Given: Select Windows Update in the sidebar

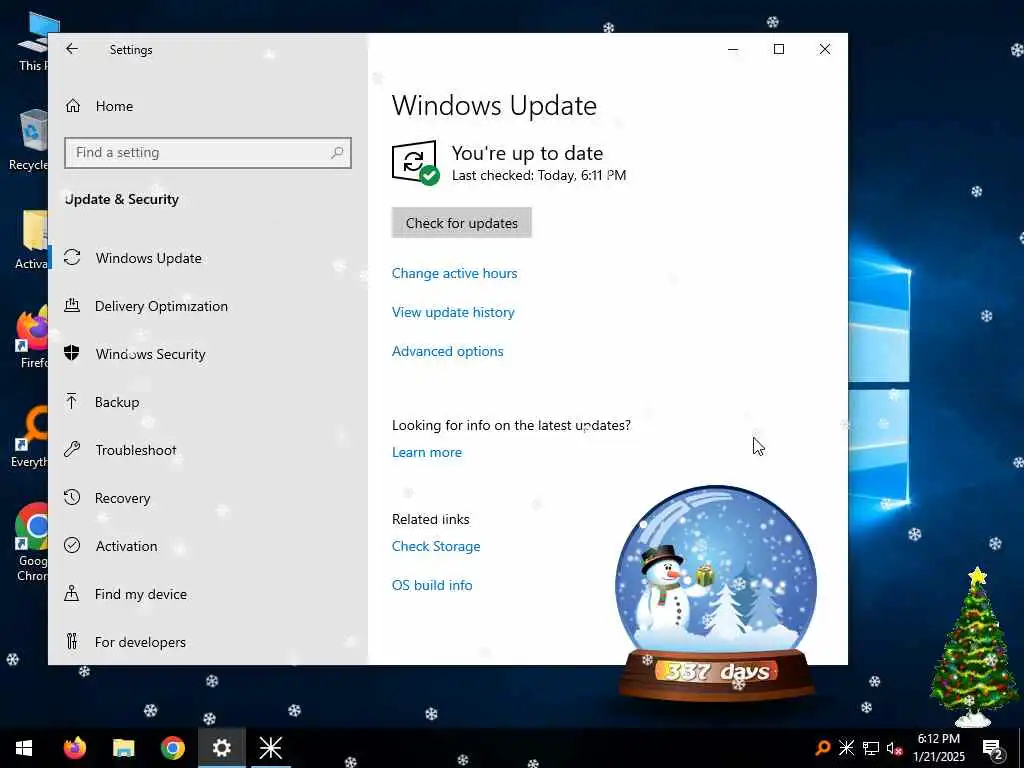Looking at the screenshot, I should (x=148, y=258).
